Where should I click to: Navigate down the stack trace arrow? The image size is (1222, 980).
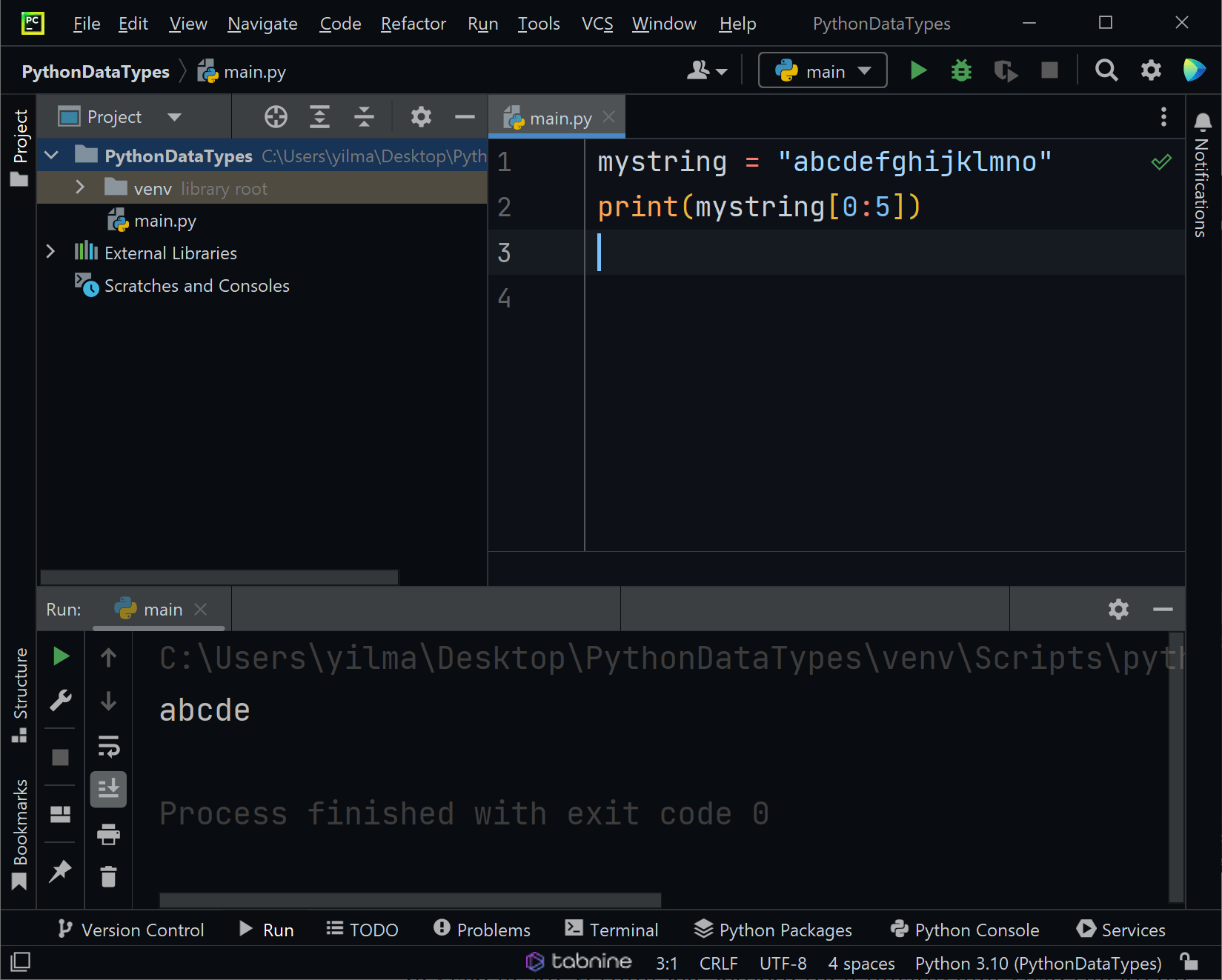108,701
